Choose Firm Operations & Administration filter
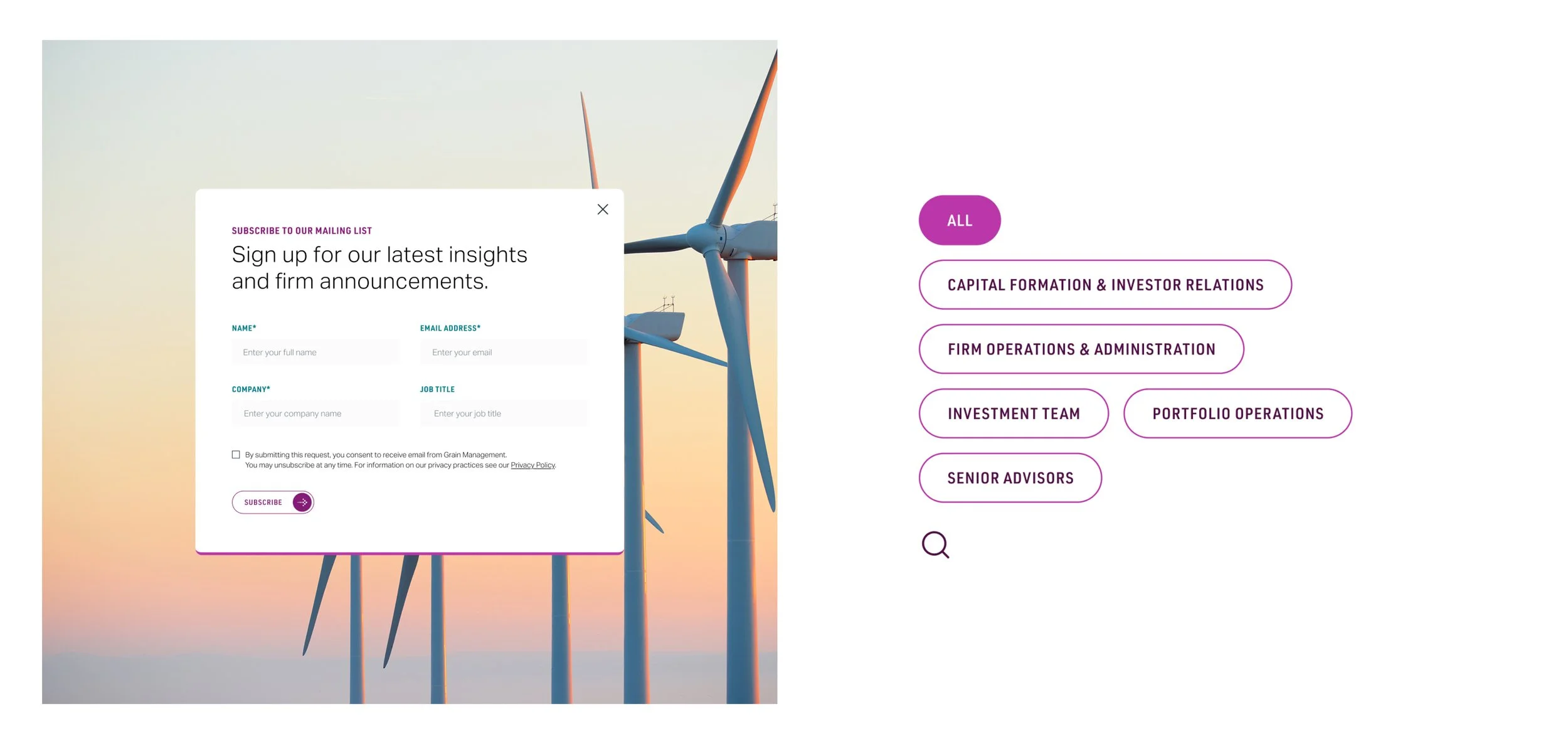The width and height of the screenshot is (1568, 744). tap(1081, 349)
